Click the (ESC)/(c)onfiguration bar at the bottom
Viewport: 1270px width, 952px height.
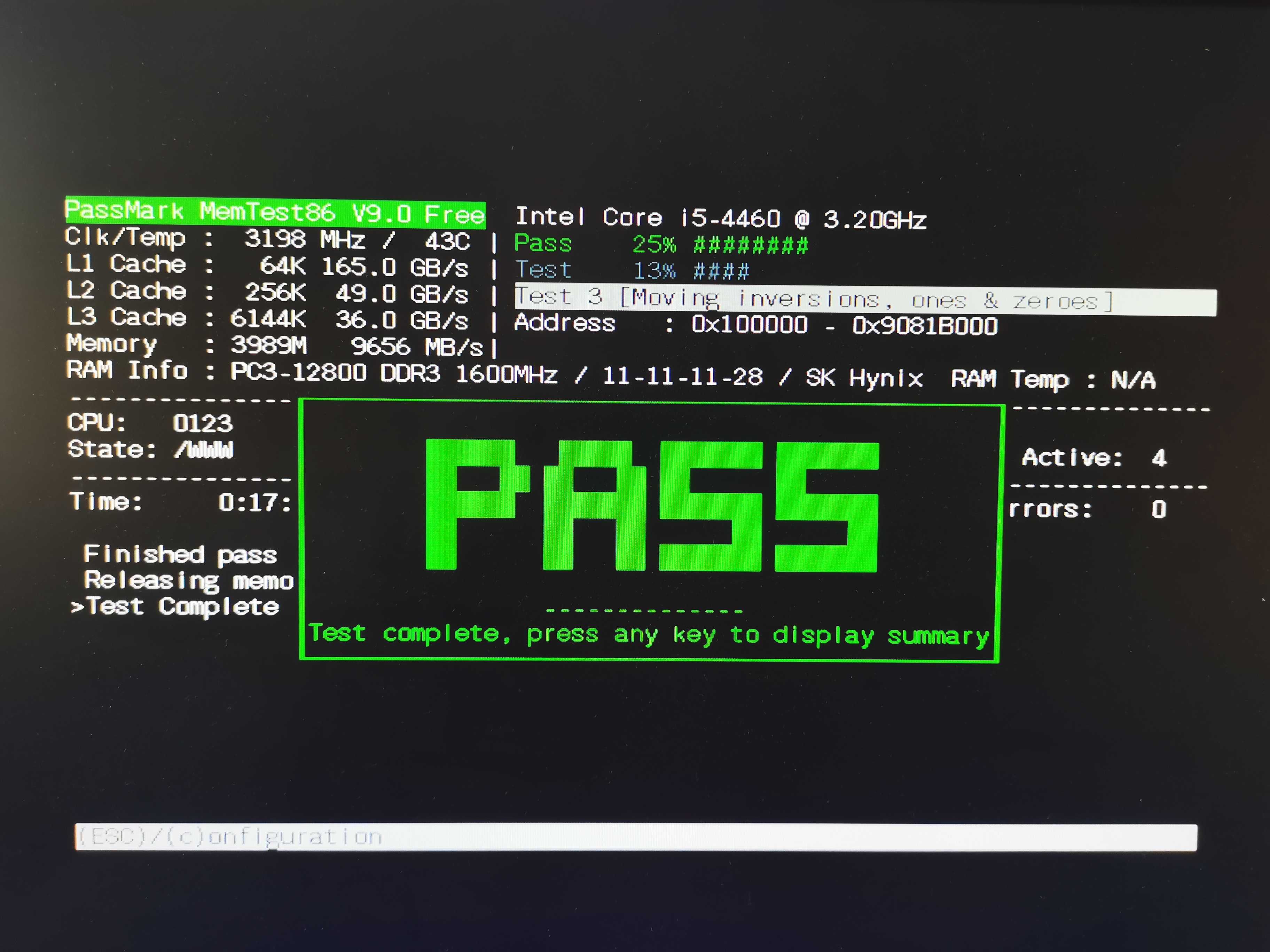click(x=636, y=837)
